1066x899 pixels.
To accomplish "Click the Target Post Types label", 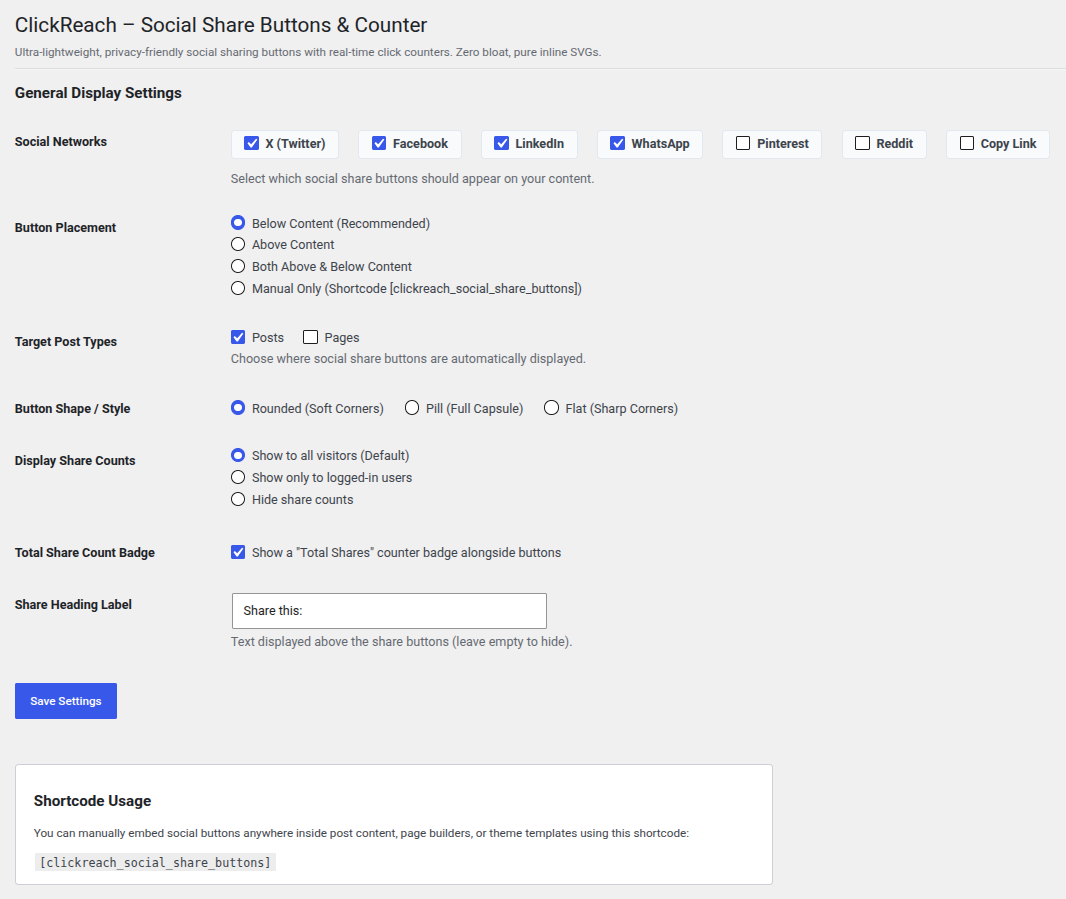I will (x=66, y=341).
